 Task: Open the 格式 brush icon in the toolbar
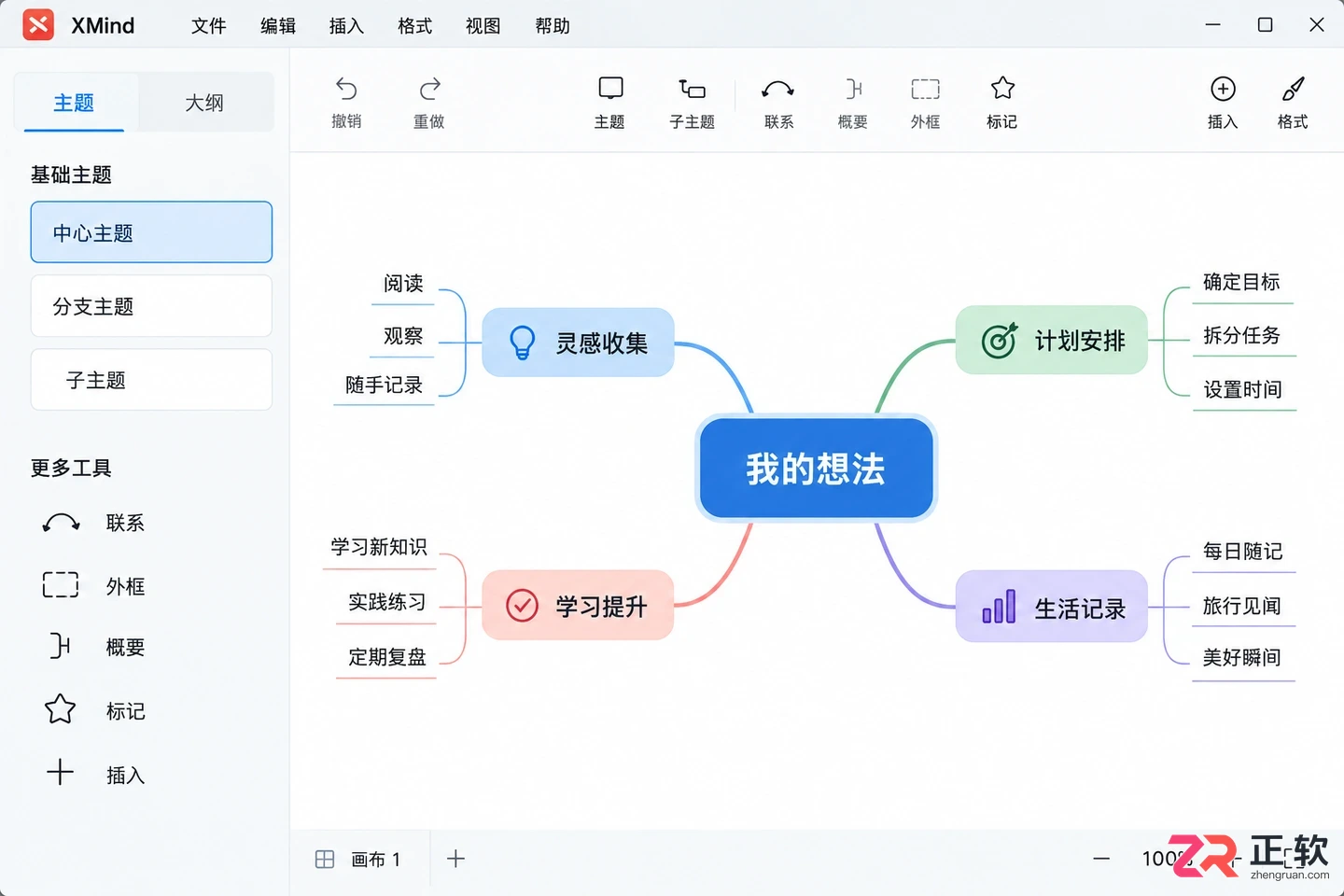1293,89
